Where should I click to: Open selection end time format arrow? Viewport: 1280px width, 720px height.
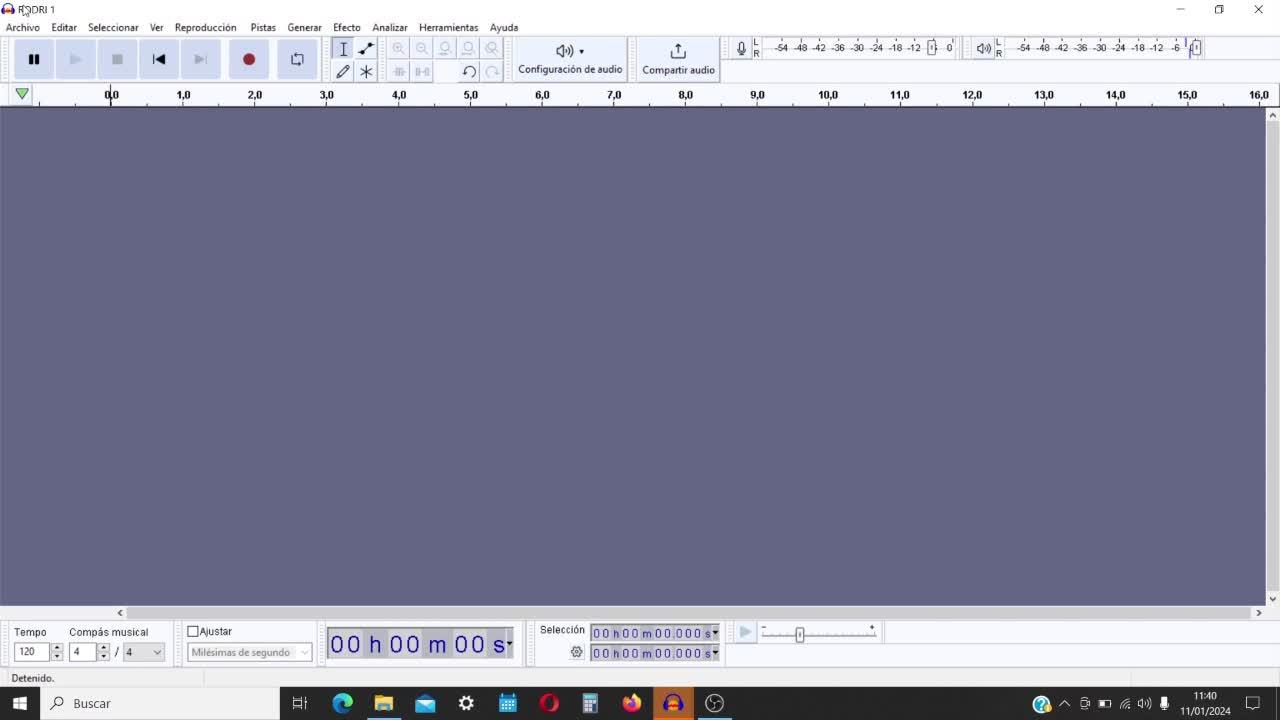[x=714, y=653]
